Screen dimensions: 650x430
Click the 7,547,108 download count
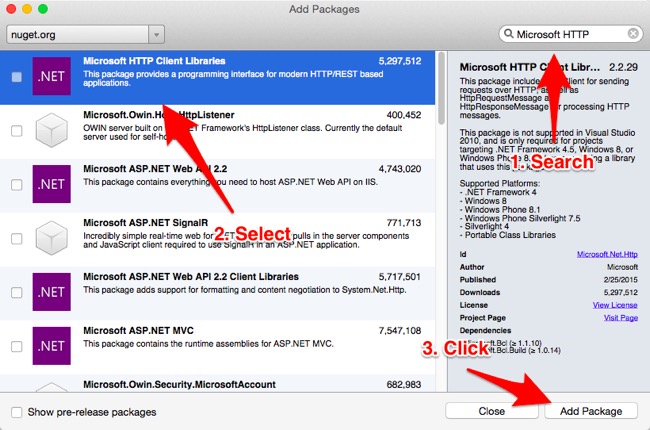click(400, 330)
